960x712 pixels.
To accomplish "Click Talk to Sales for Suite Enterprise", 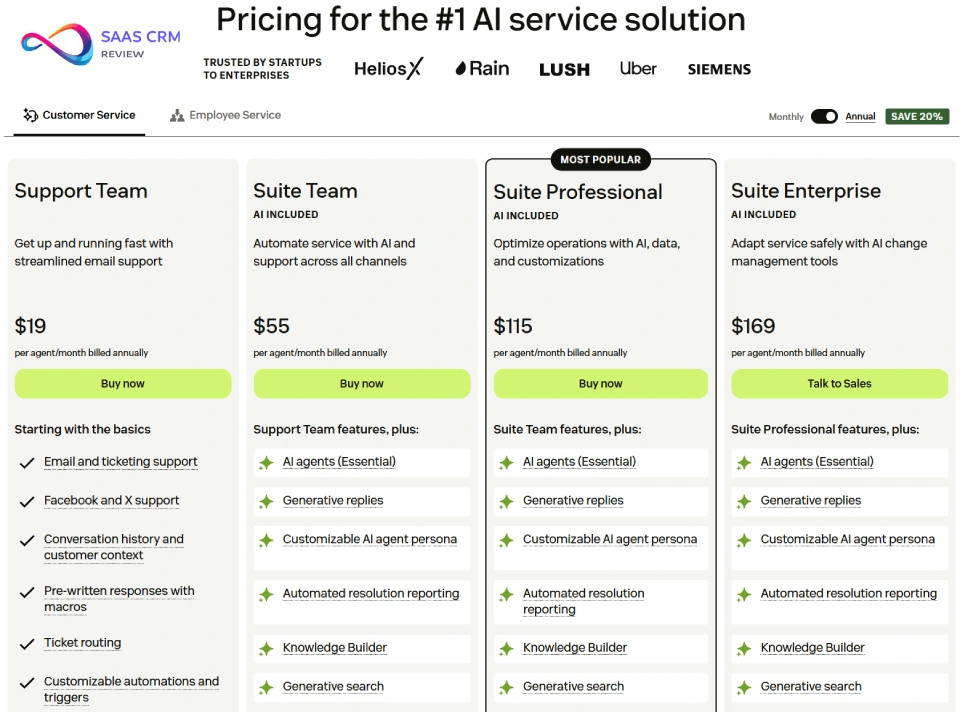I will coord(839,384).
